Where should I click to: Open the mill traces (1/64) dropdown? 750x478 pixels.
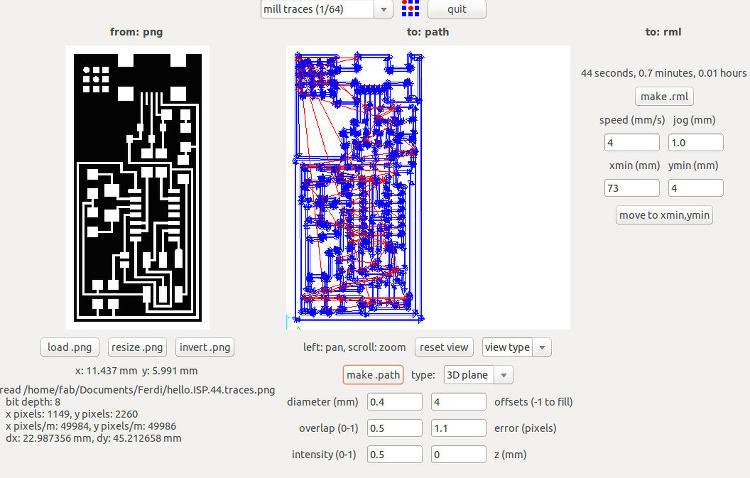coord(327,9)
